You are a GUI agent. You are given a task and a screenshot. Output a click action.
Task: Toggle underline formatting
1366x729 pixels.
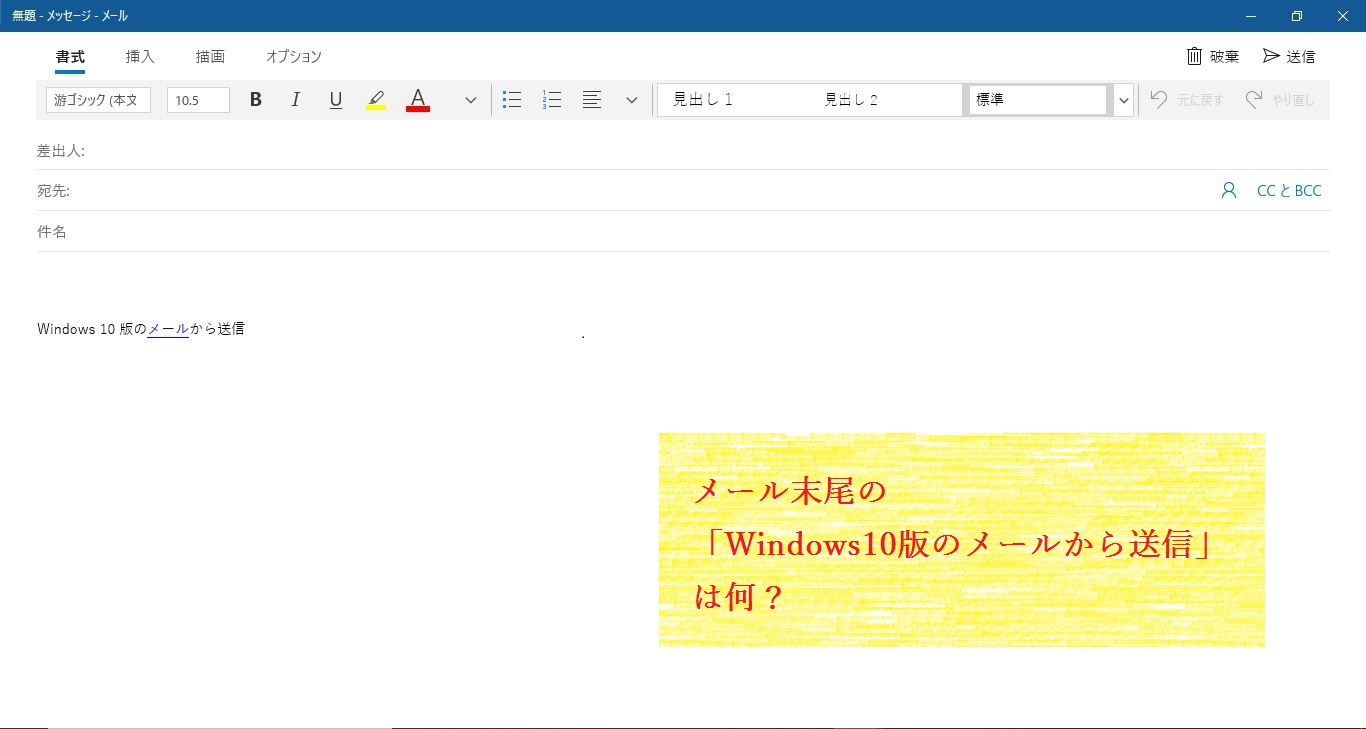coord(336,100)
